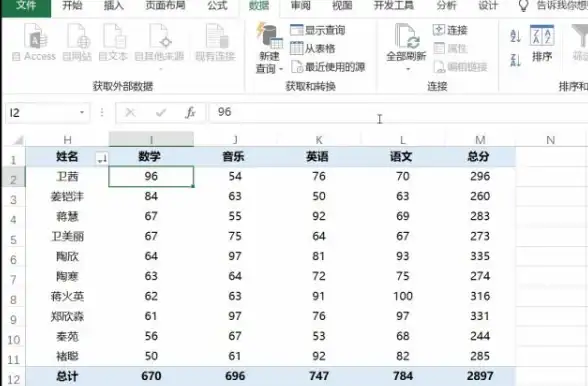Expand the Name Box dropdown arrow
The width and height of the screenshot is (588, 386).
tap(82, 113)
